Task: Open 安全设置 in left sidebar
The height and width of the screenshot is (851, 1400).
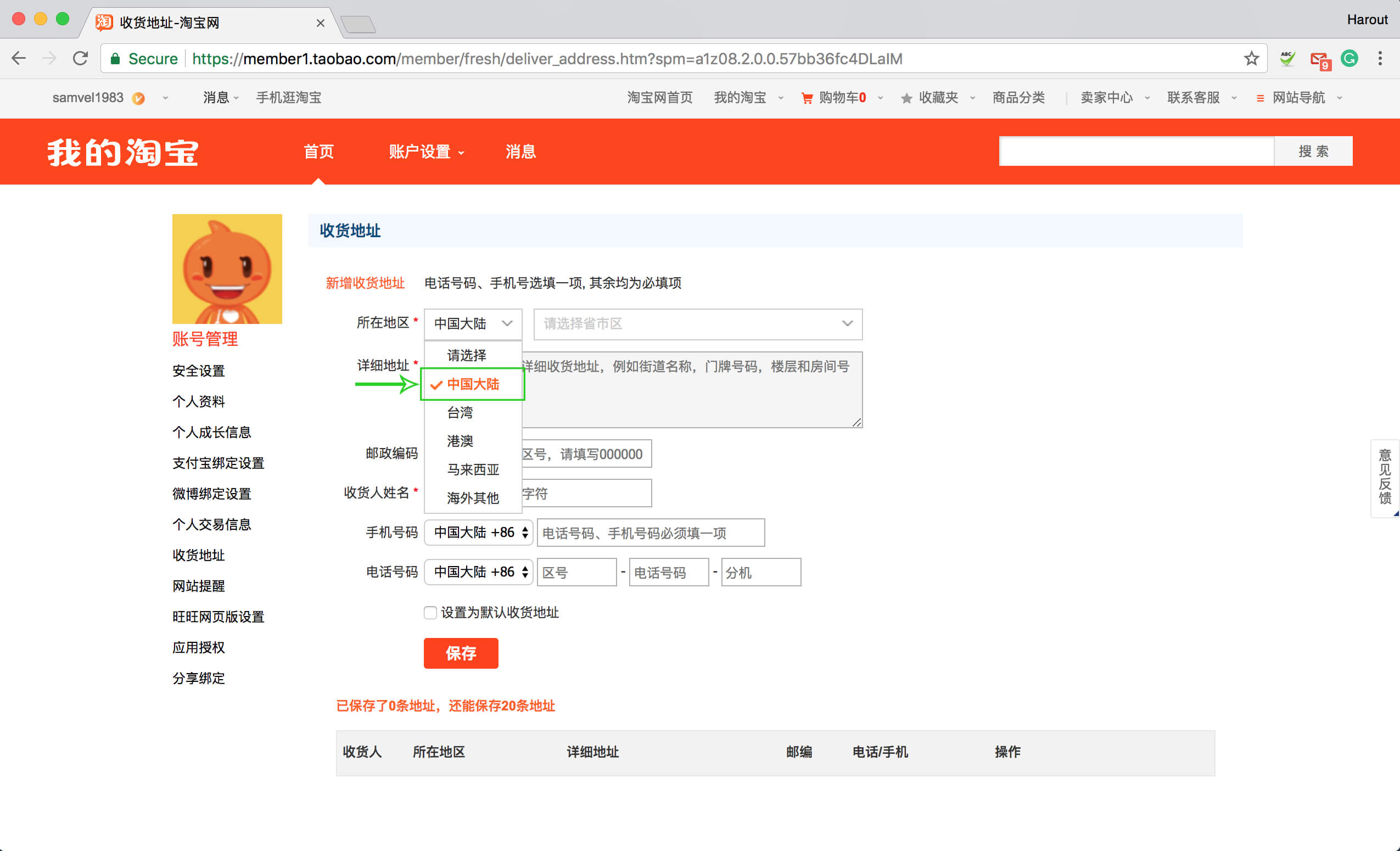Action: pyautogui.click(x=198, y=371)
